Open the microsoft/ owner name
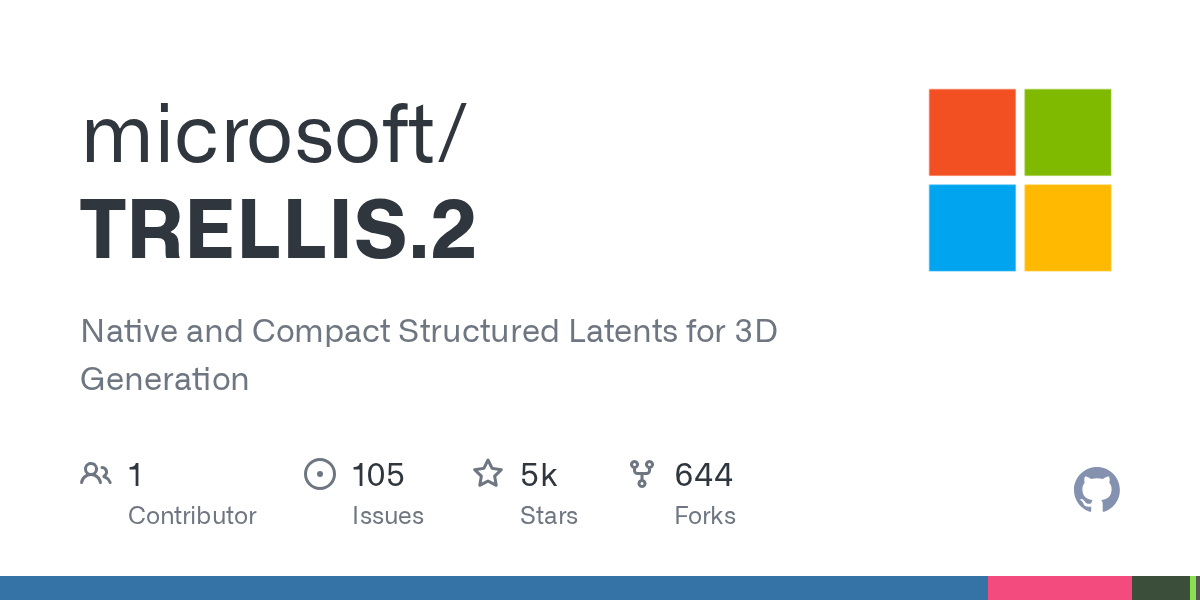Viewport: 1200px width, 600px height. 270,136
